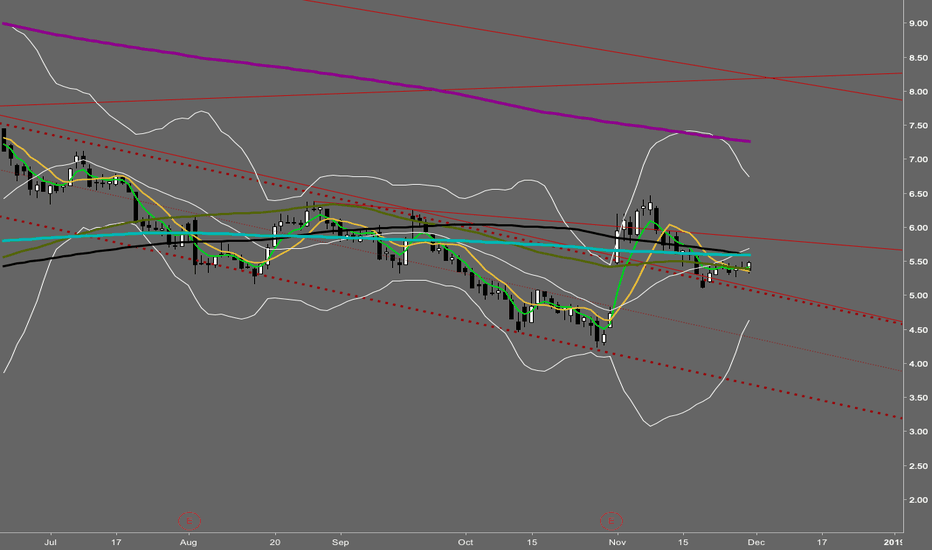The image size is (932, 550).
Task: Click the 4.00 price axis label
Action: tap(918, 364)
